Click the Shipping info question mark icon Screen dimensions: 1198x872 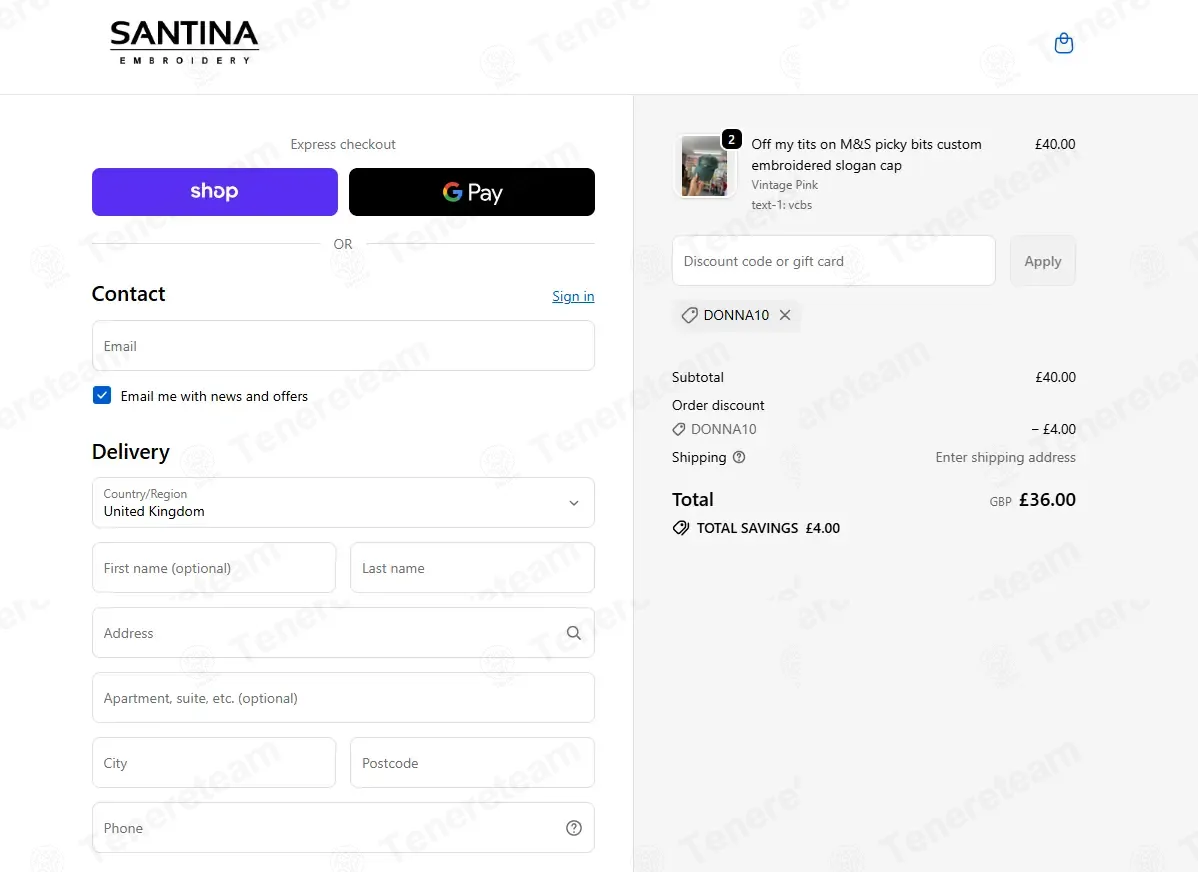pos(739,457)
